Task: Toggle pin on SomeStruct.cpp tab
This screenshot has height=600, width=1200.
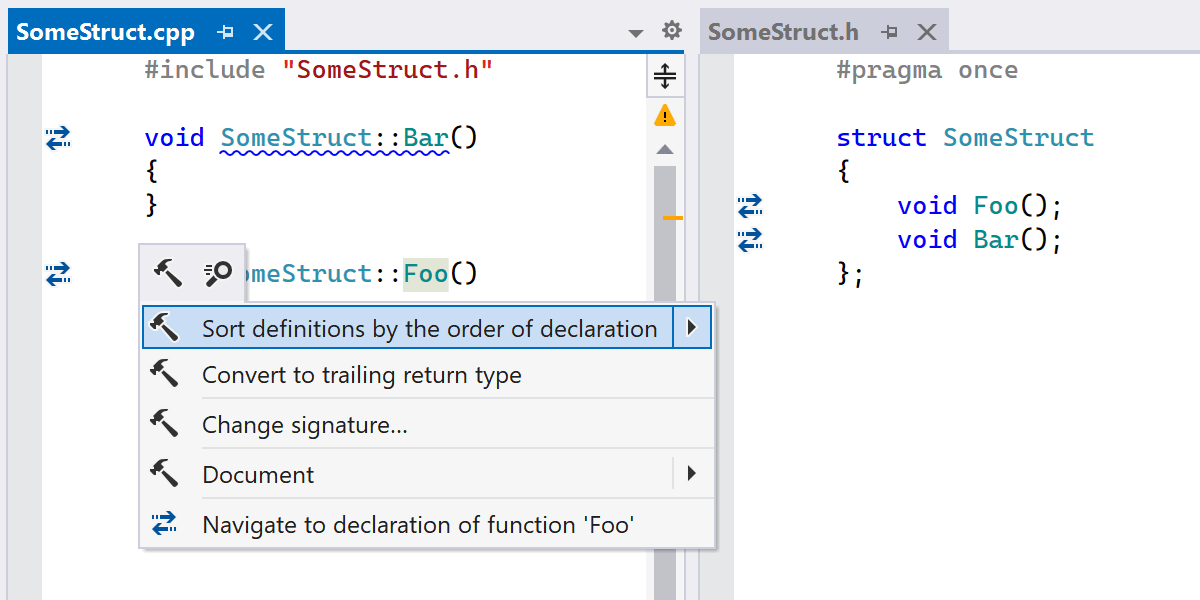Action: (x=226, y=32)
